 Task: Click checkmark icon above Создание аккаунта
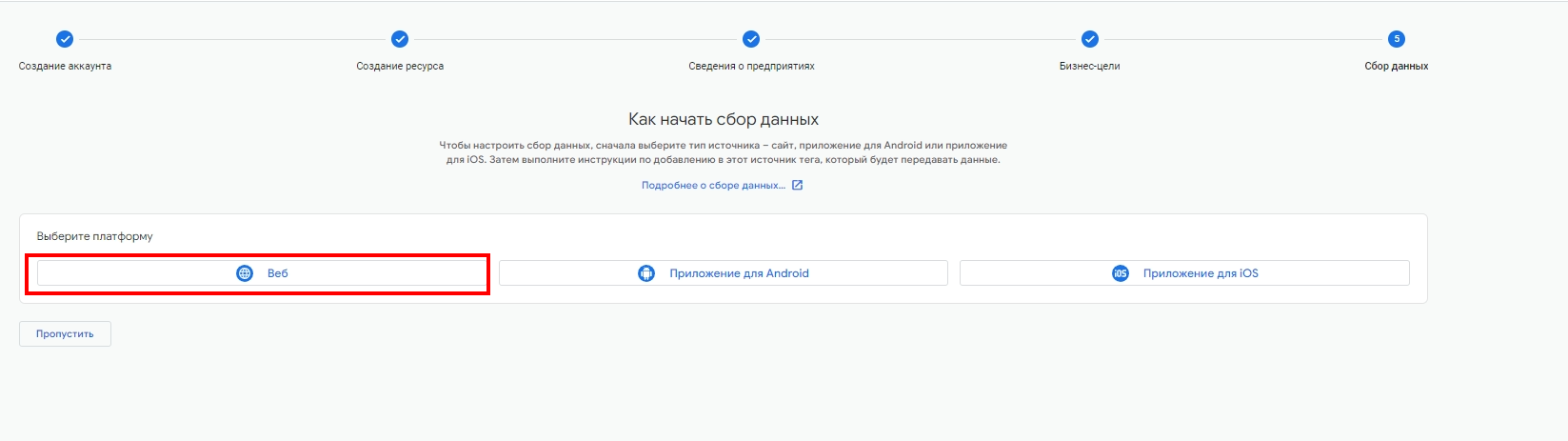coord(65,39)
